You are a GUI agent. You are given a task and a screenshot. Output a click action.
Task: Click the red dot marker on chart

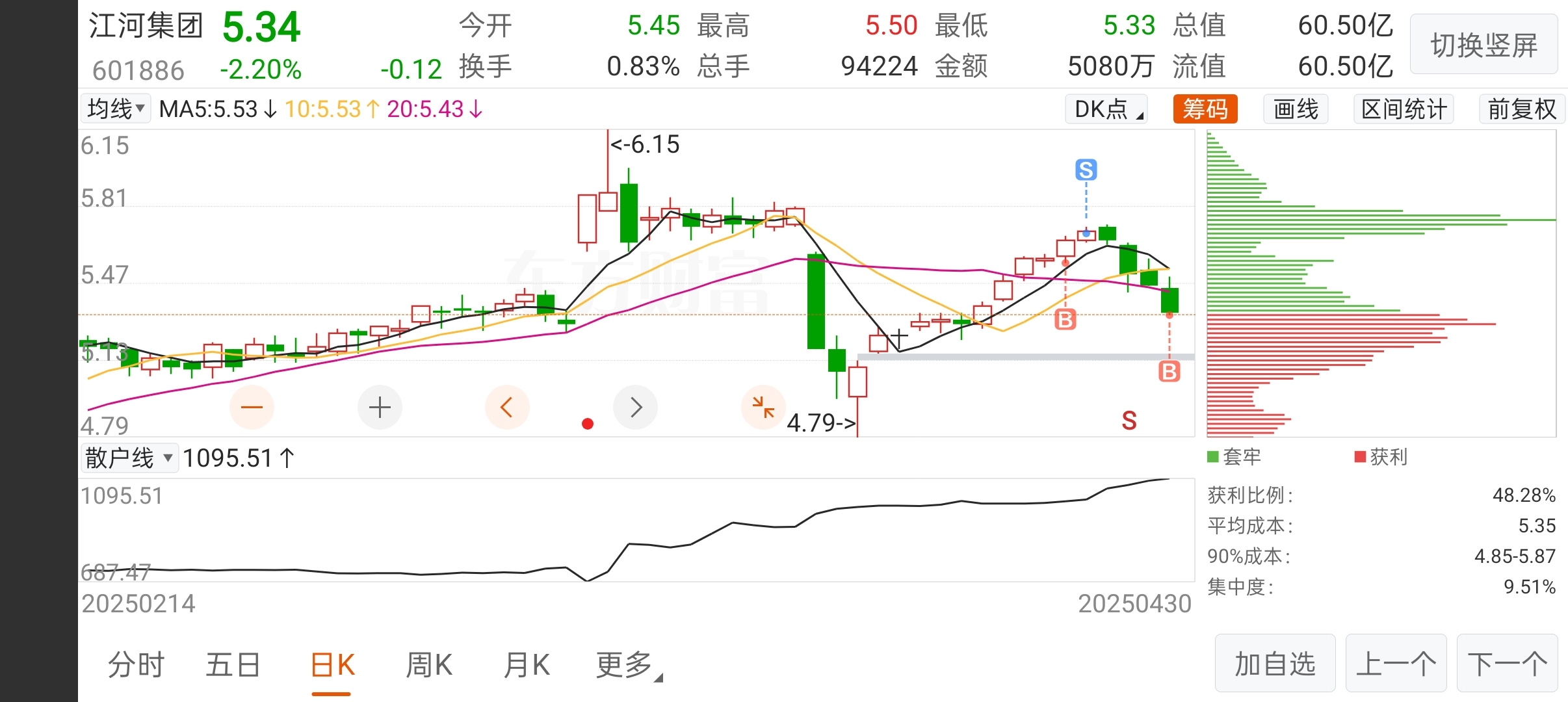[x=588, y=424]
